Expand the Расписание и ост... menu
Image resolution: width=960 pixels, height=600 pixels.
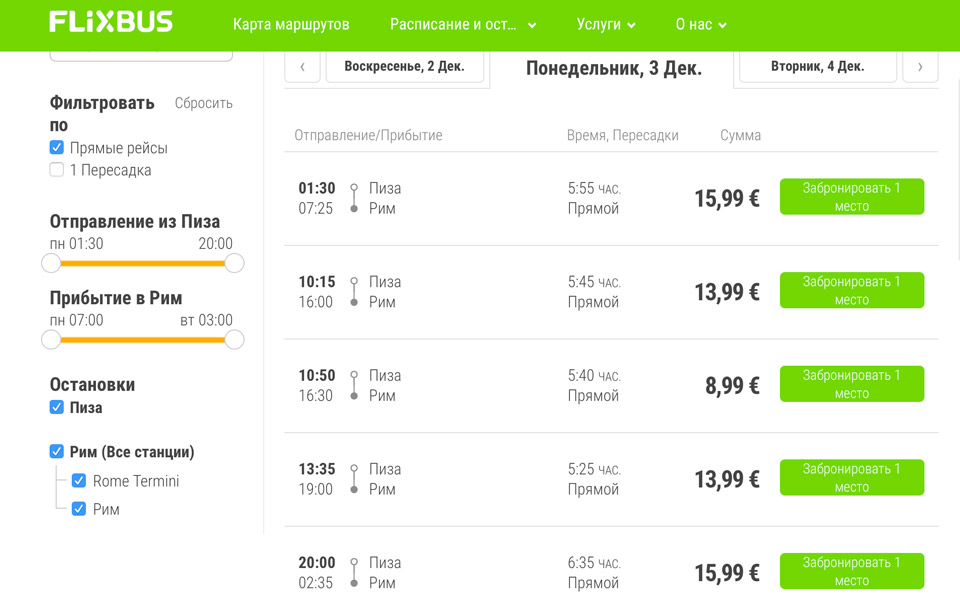pos(463,24)
